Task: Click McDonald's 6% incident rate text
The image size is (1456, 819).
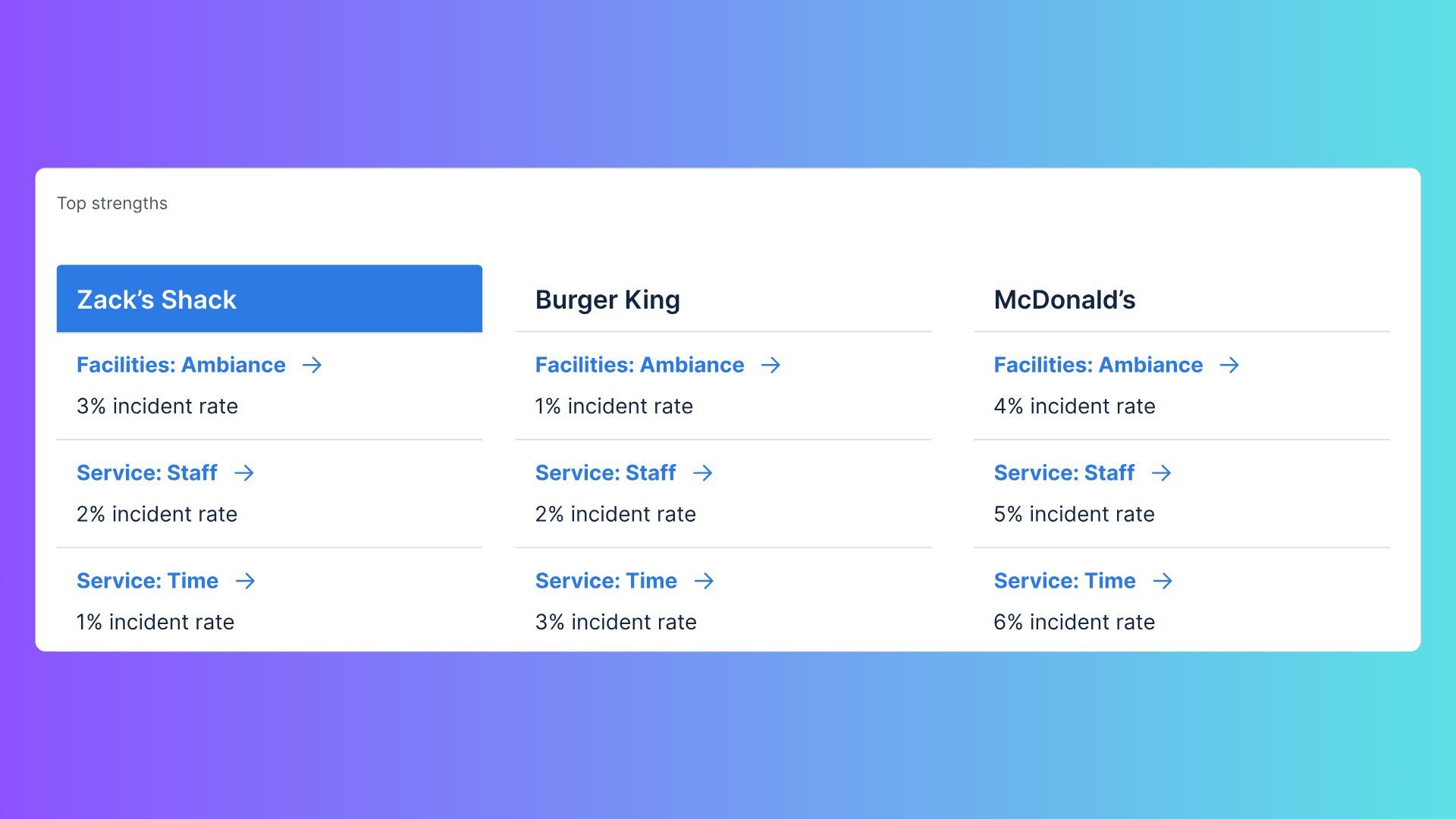Action: pyautogui.click(x=1074, y=623)
